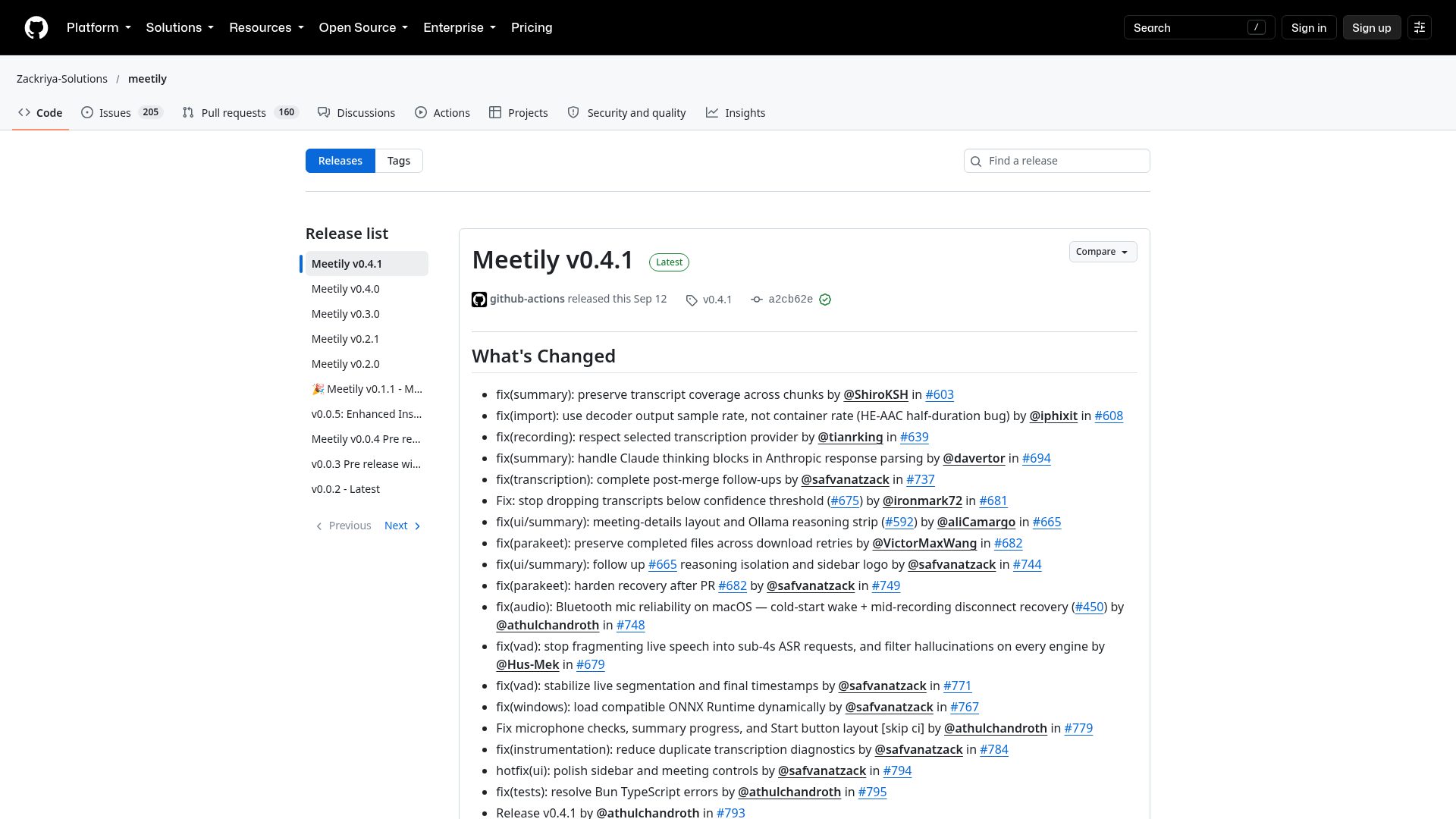Viewport: 1456px width, 819px height.
Task: Open pull request #795
Action: (x=872, y=792)
